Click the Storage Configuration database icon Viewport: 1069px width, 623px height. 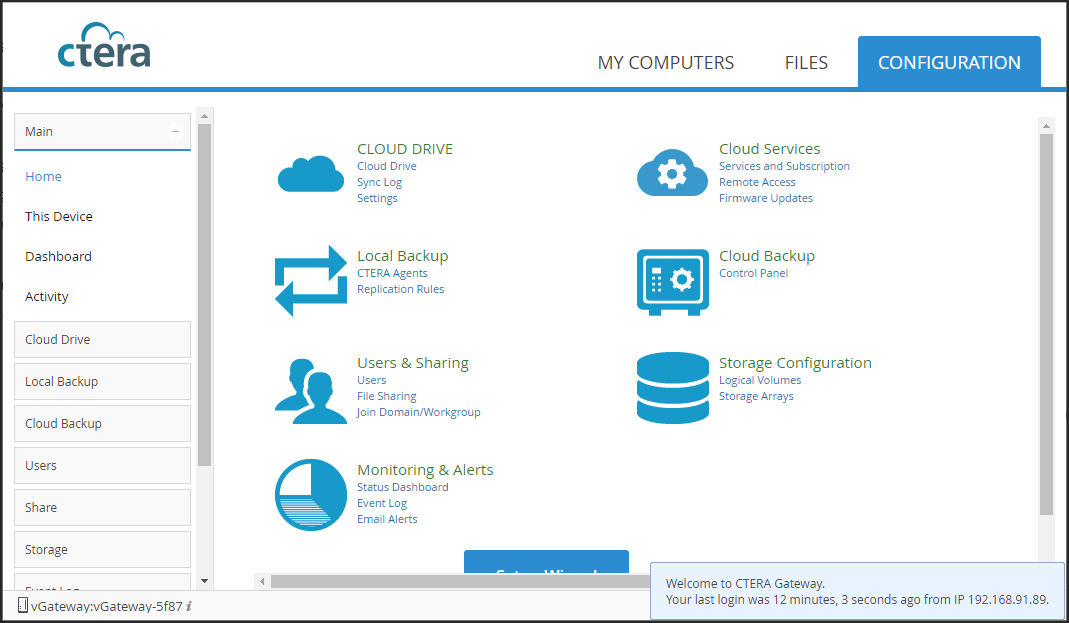[672, 388]
